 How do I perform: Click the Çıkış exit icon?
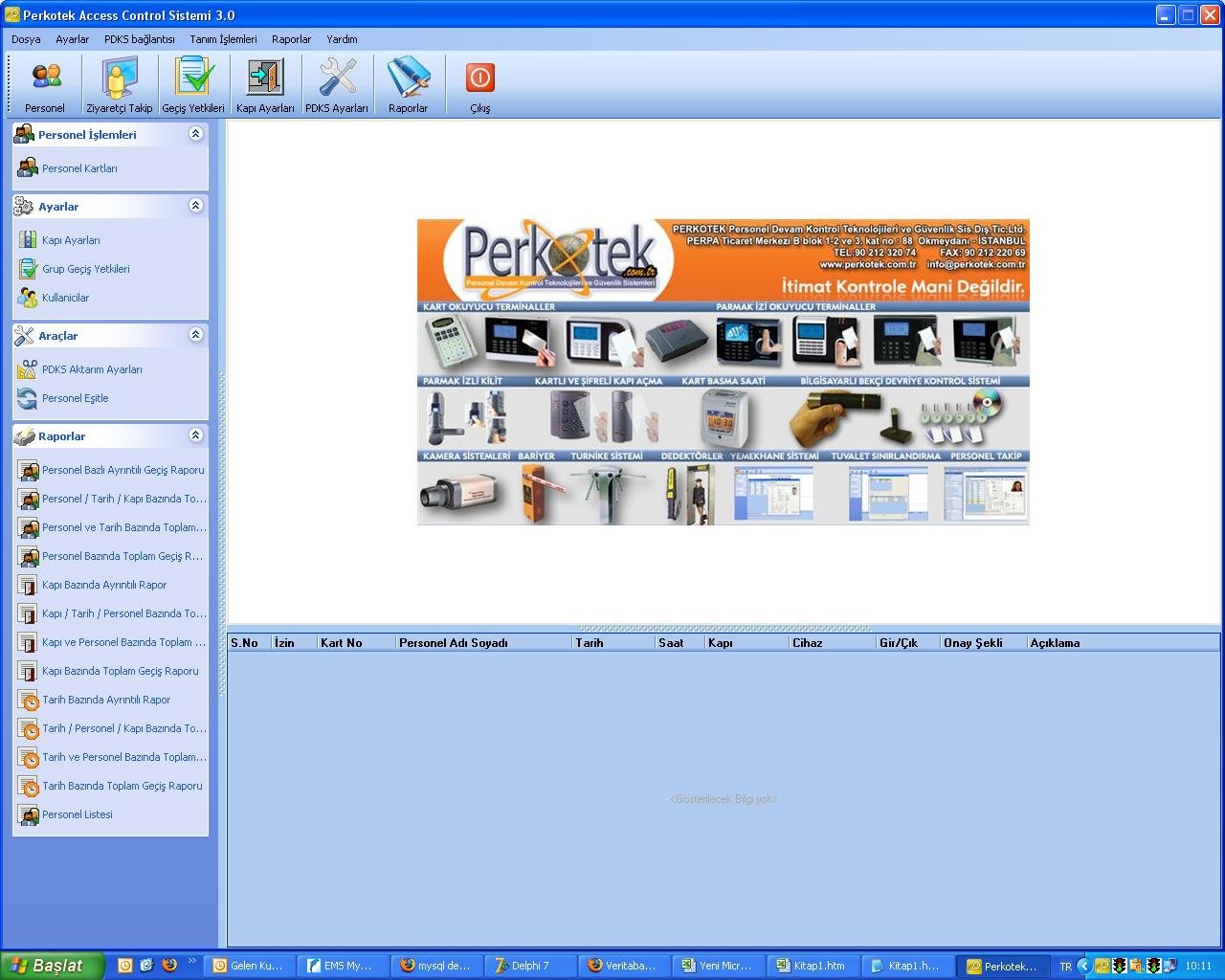pos(479,84)
